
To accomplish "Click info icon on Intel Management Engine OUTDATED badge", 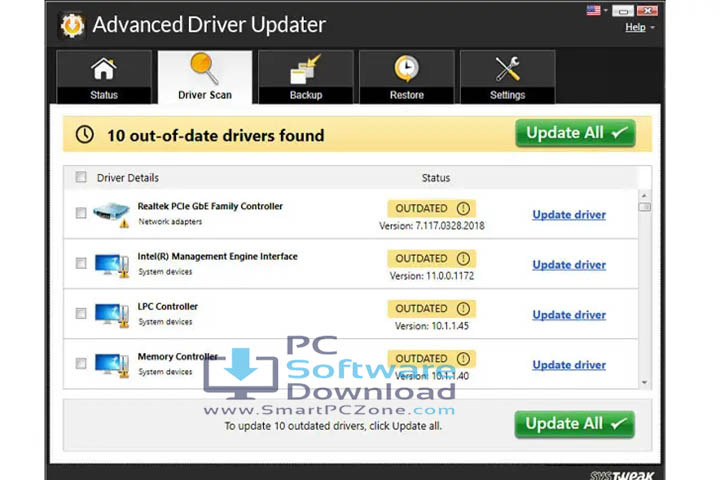I will (x=463, y=259).
